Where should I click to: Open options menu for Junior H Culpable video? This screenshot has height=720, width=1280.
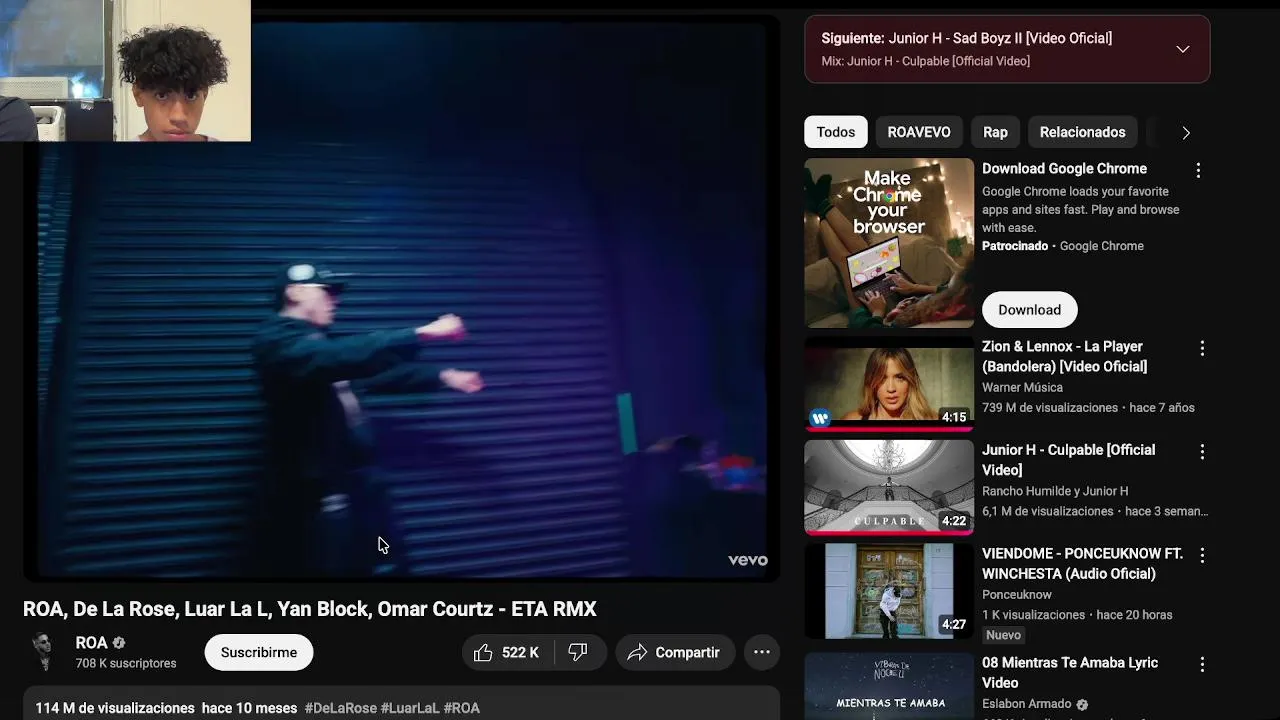[1202, 451]
